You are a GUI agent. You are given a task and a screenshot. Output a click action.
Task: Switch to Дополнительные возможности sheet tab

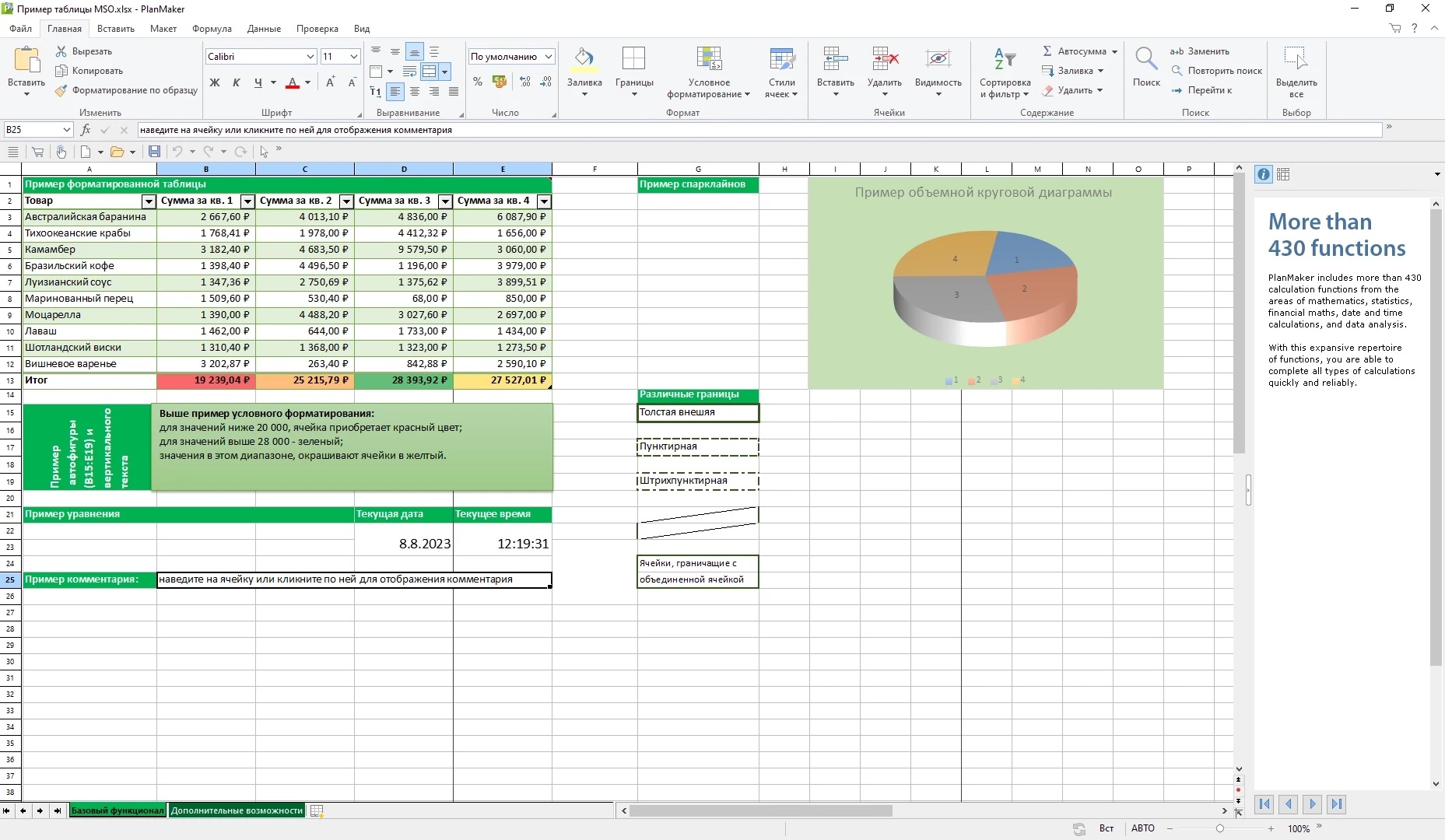[237, 810]
